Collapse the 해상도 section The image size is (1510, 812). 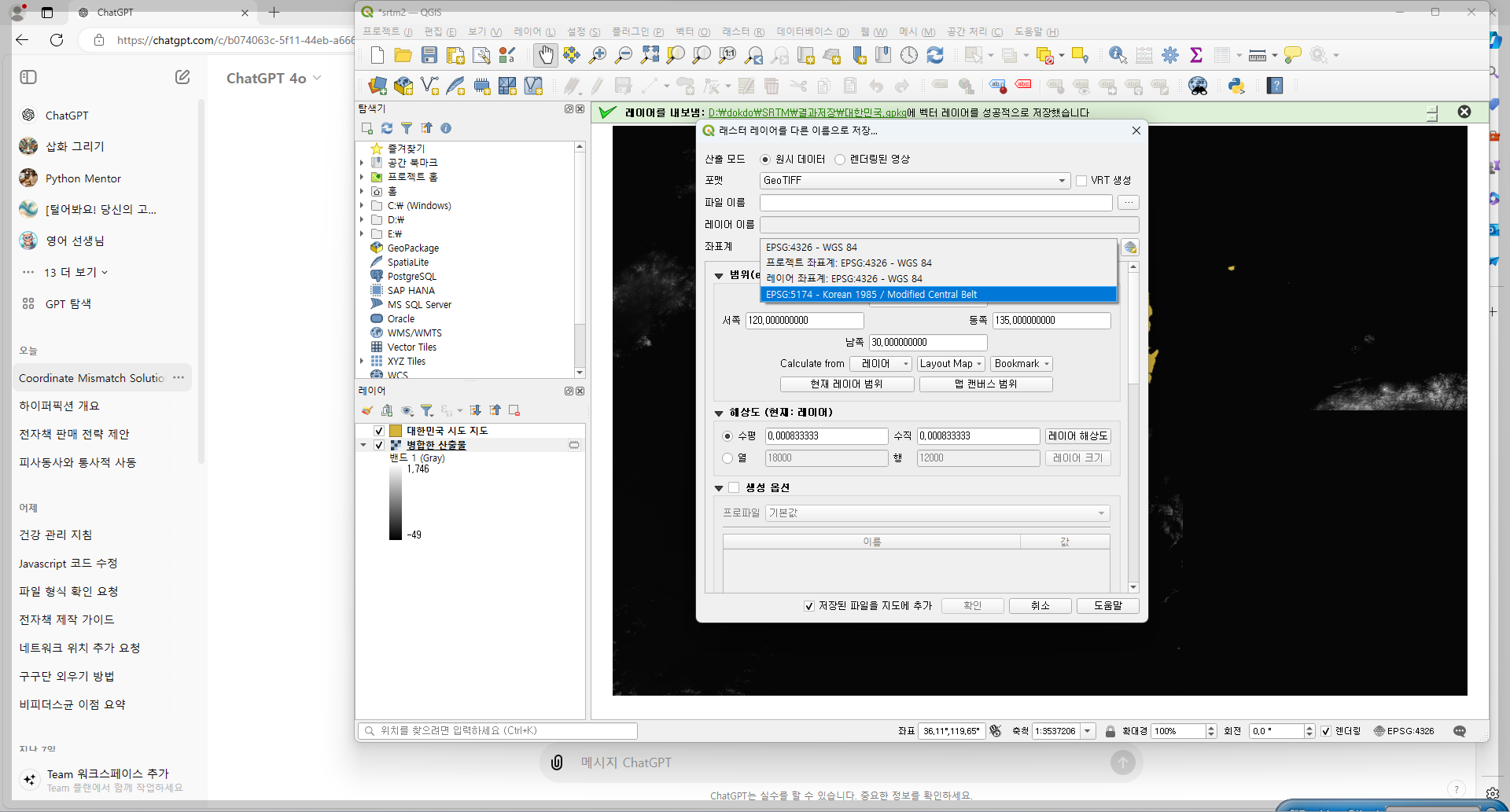click(x=719, y=413)
